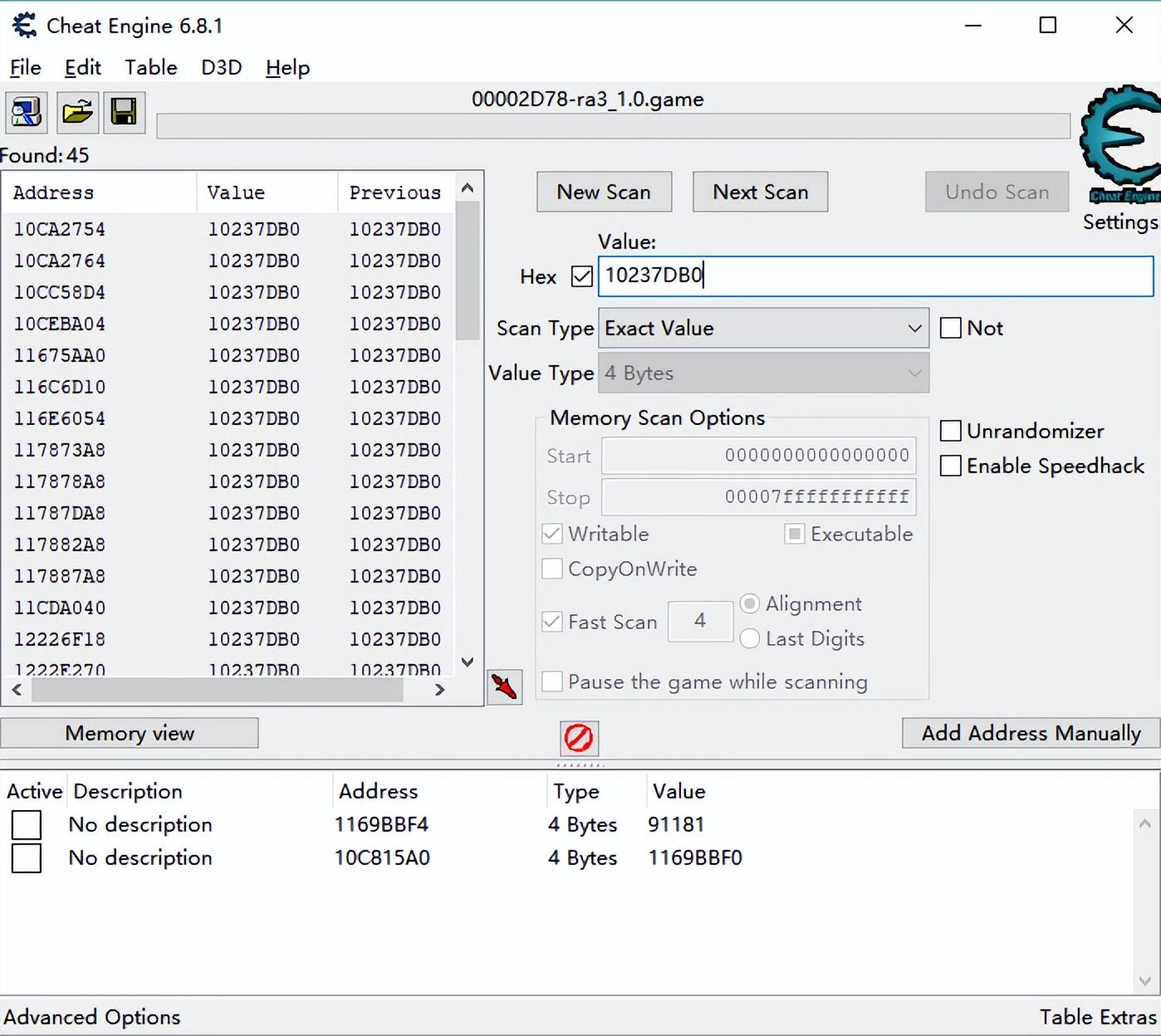Click the Value column header in results
The height and width of the screenshot is (1036, 1161).
click(x=267, y=193)
